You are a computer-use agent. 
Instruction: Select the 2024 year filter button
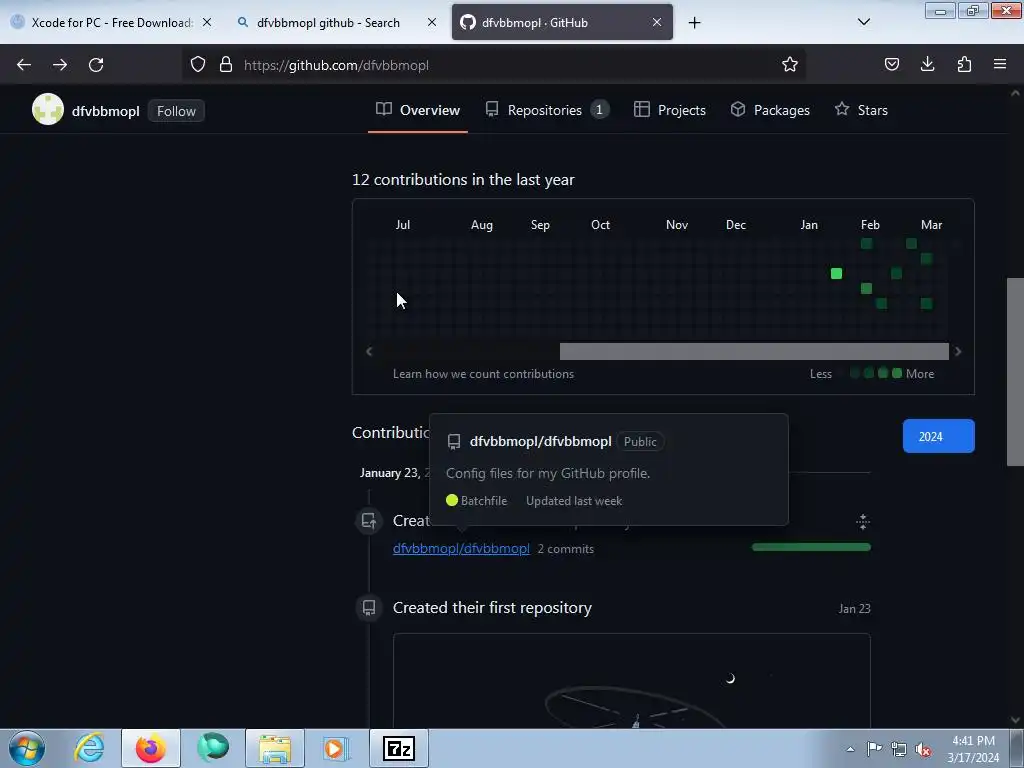point(938,436)
